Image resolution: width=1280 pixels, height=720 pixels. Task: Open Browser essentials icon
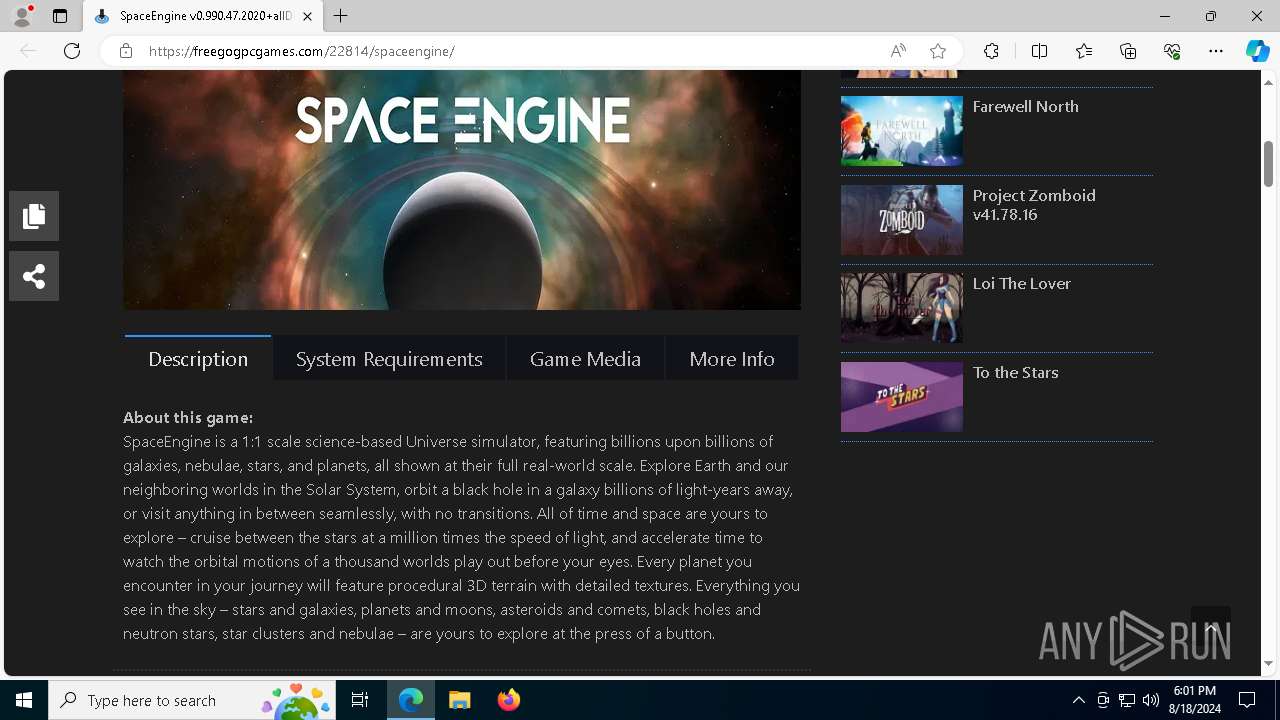(1172, 51)
